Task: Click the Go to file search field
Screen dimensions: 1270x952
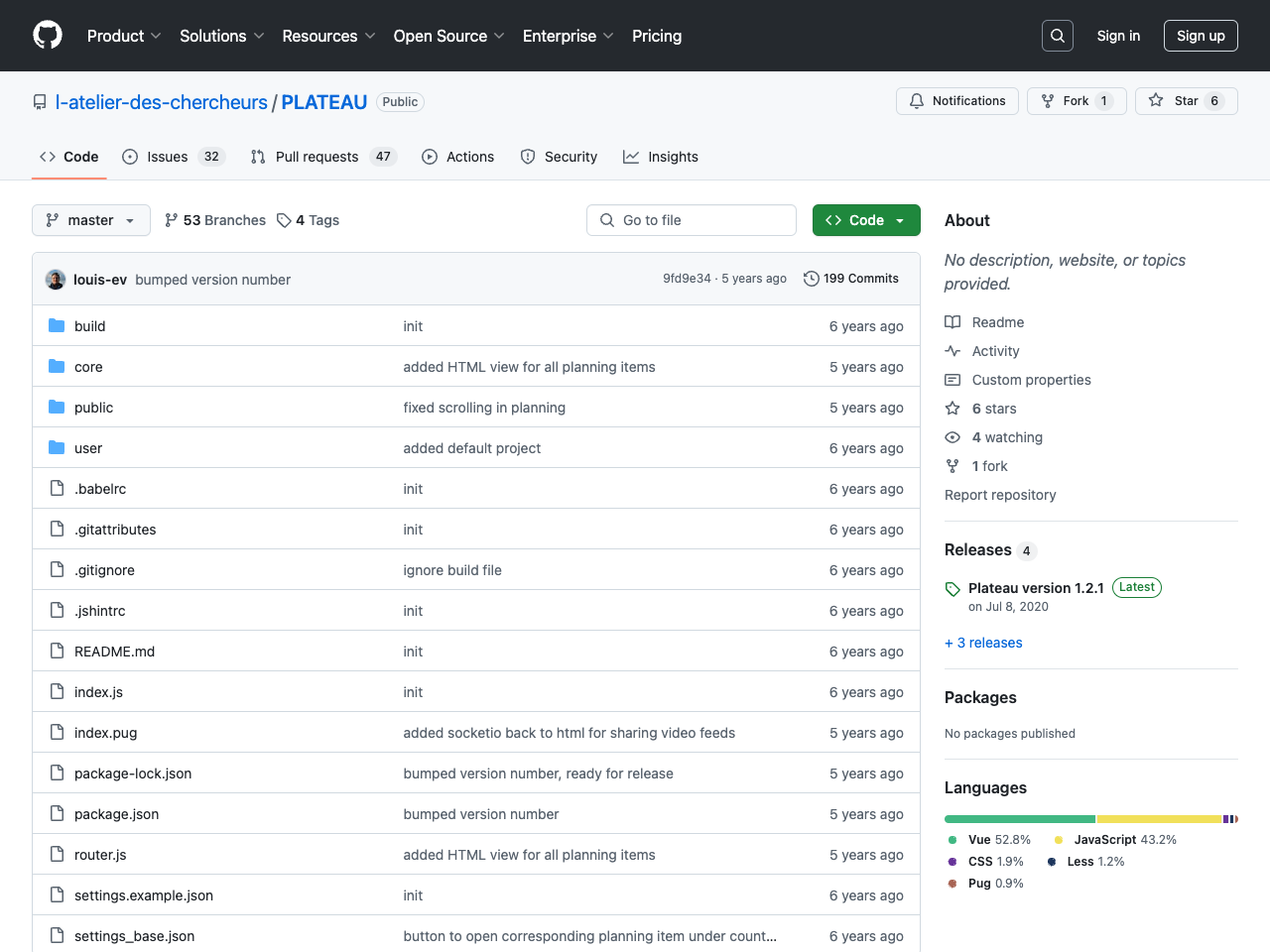Action: (x=692, y=220)
